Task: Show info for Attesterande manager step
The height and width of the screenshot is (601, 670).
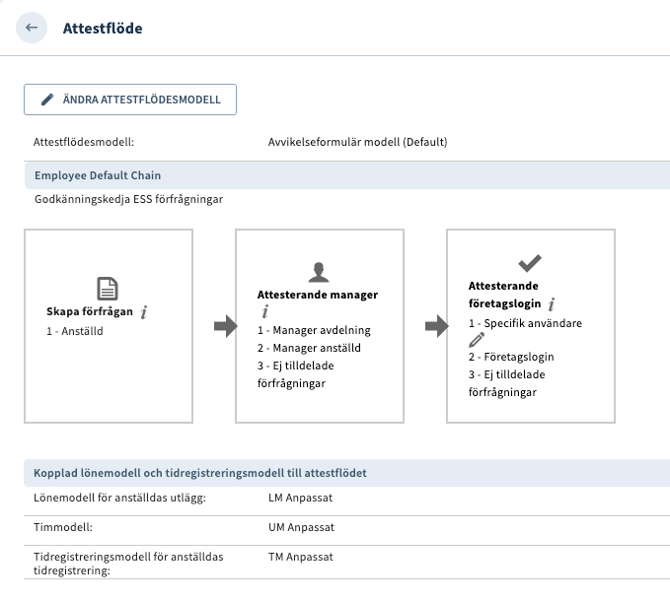Action: 265,312
